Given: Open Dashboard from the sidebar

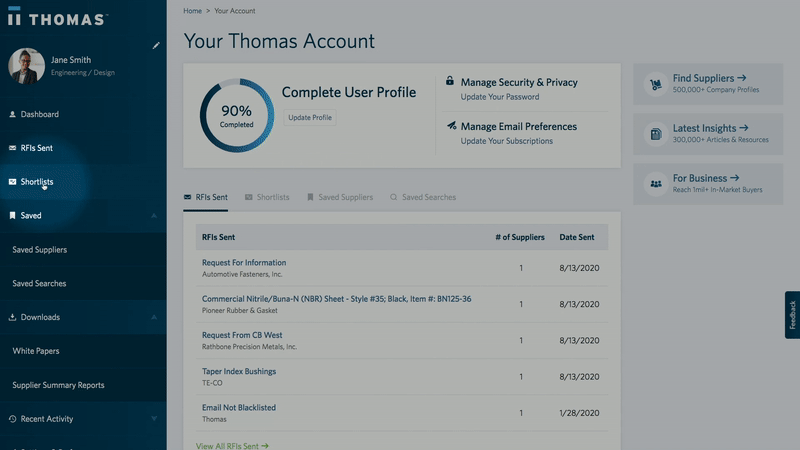Looking at the screenshot, I should [39, 114].
